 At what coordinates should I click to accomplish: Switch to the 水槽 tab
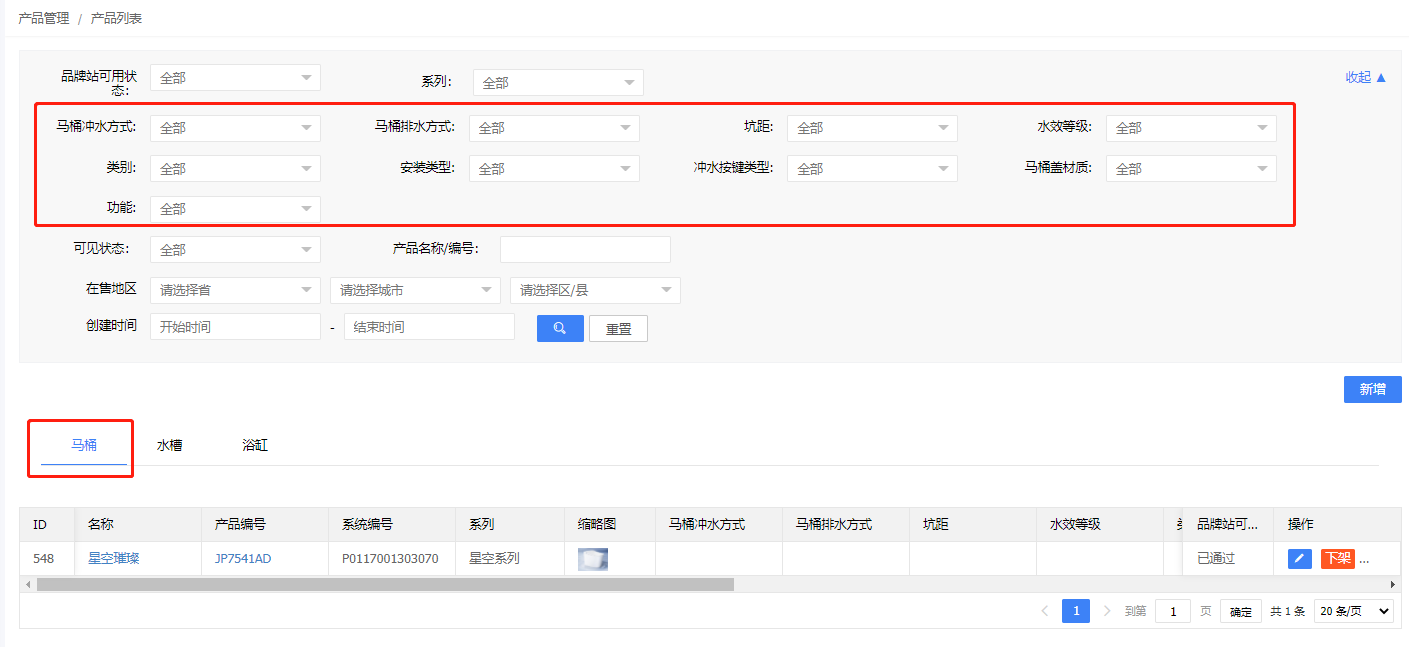tap(169, 445)
